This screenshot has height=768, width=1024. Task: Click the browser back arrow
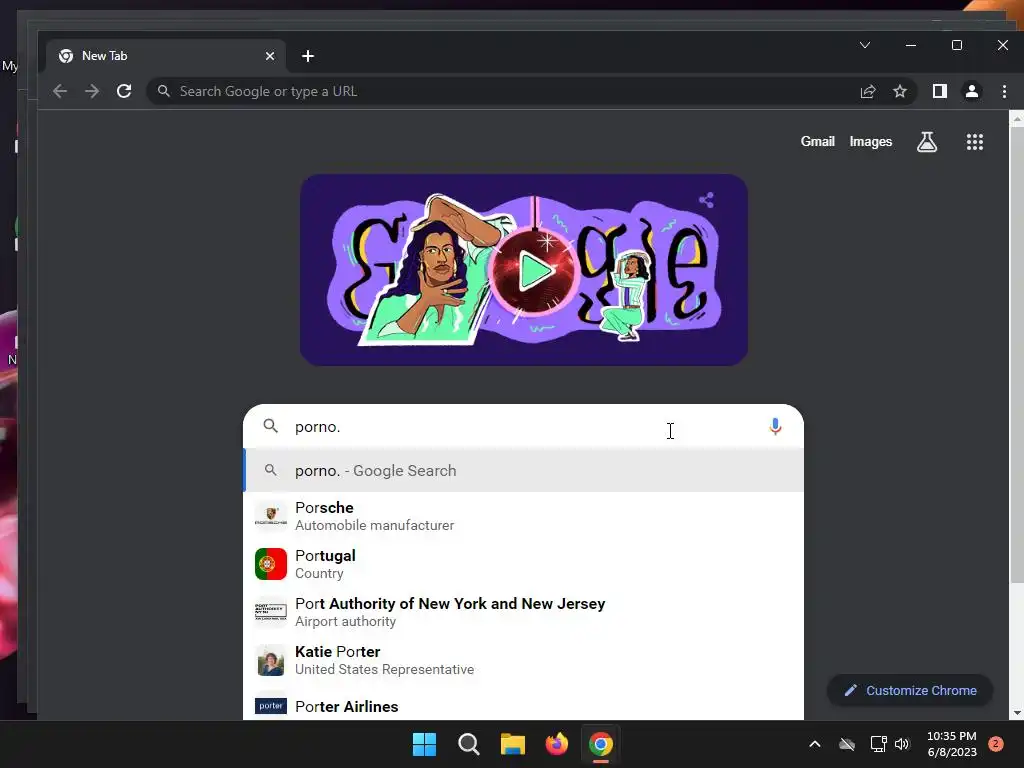coord(60,91)
